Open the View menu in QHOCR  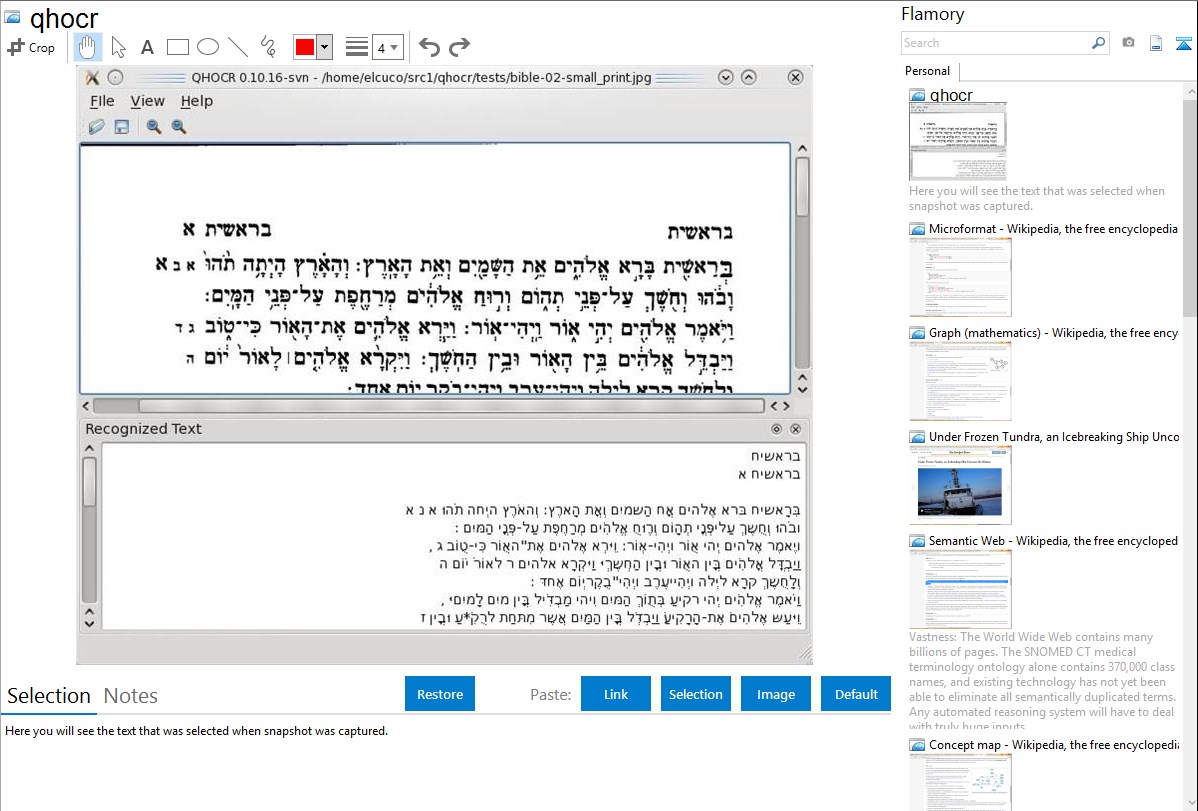pyautogui.click(x=147, y=101)
